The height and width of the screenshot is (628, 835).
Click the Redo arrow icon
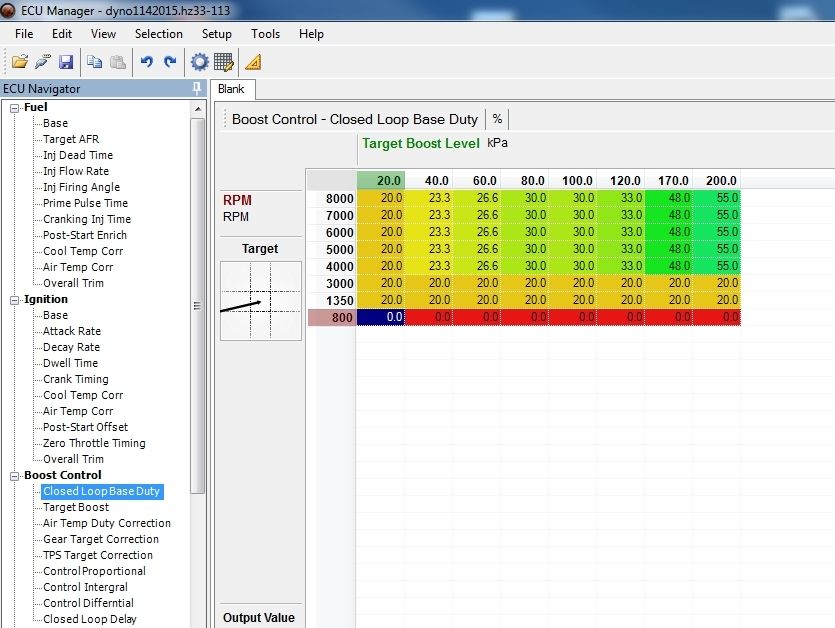[170, 62]
